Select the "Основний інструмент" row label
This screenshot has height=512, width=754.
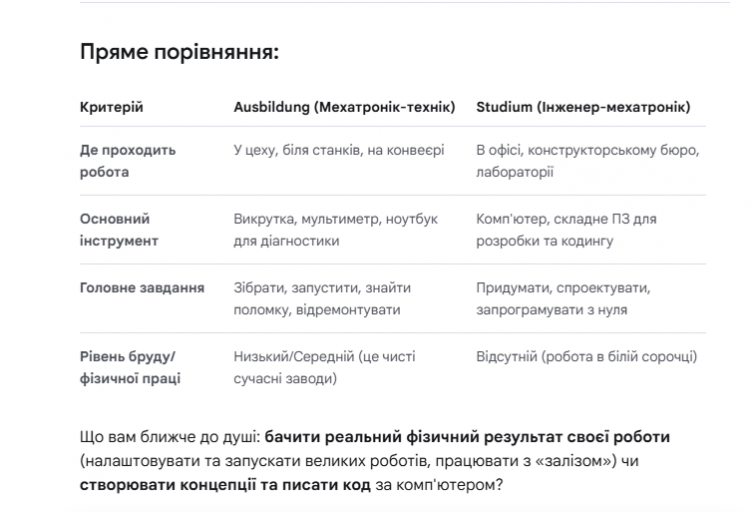pyautogui.click(x=119, y=230)
